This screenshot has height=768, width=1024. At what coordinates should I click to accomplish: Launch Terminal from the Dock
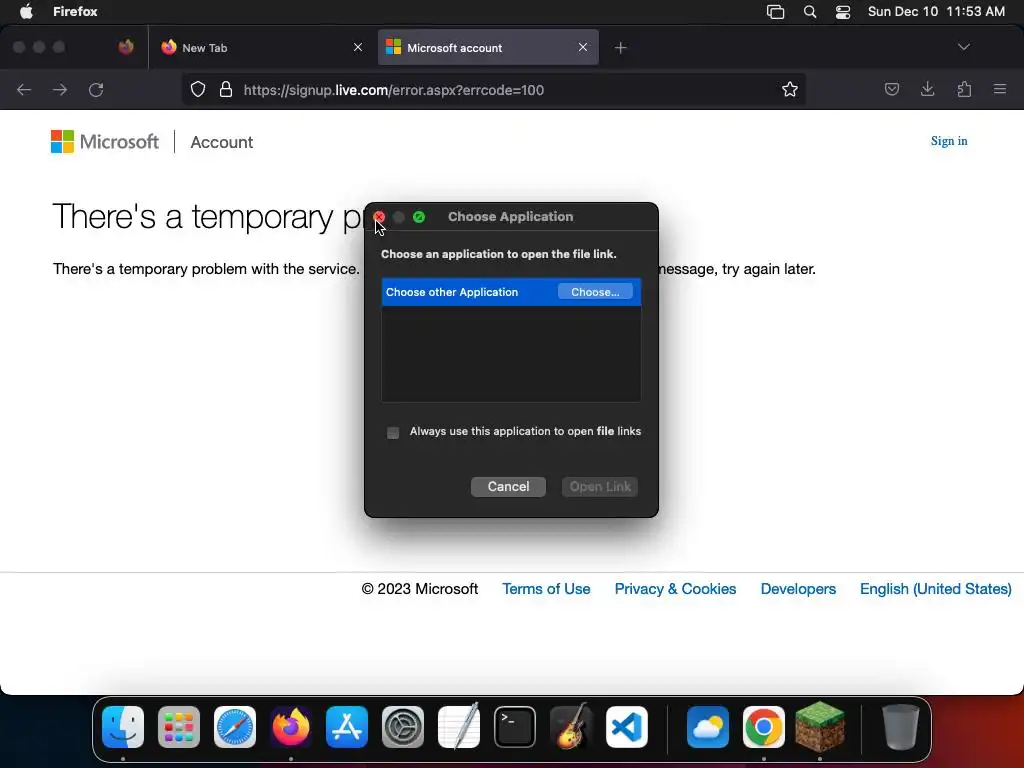[x=515, y=727]
